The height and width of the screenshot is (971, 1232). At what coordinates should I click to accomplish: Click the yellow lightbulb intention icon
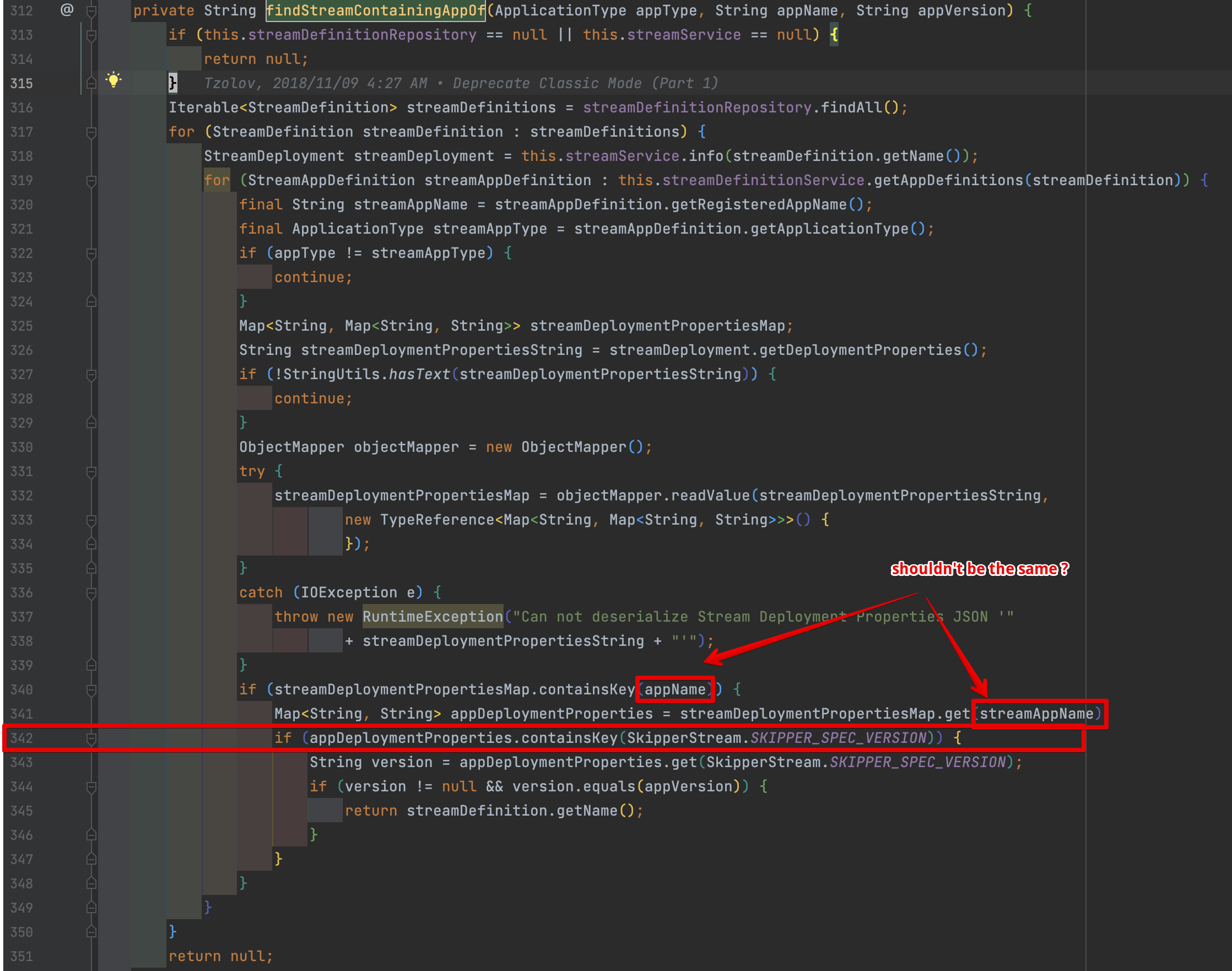tap(114, 79)
